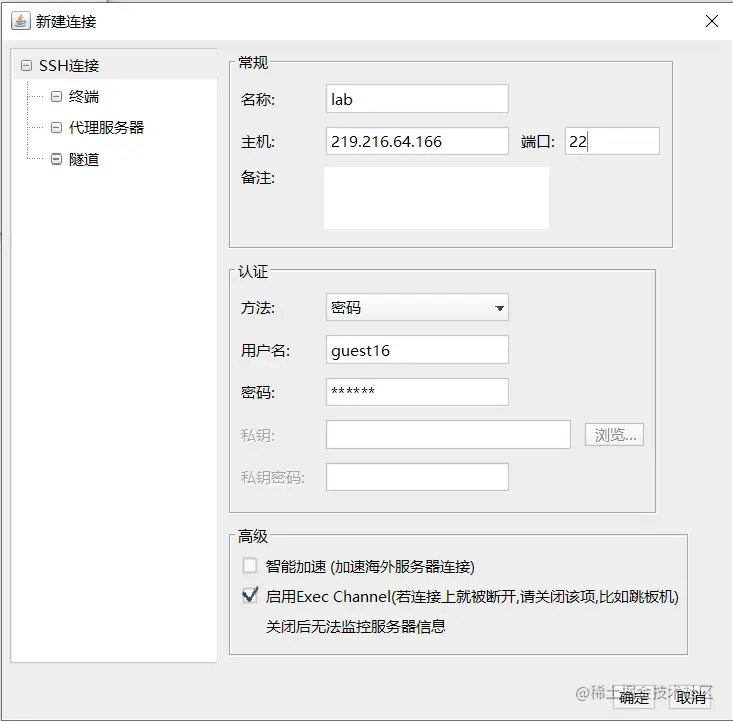Open the 终端 settings page
Viewport: 733px width, 721px height.
tap(84, 97)
